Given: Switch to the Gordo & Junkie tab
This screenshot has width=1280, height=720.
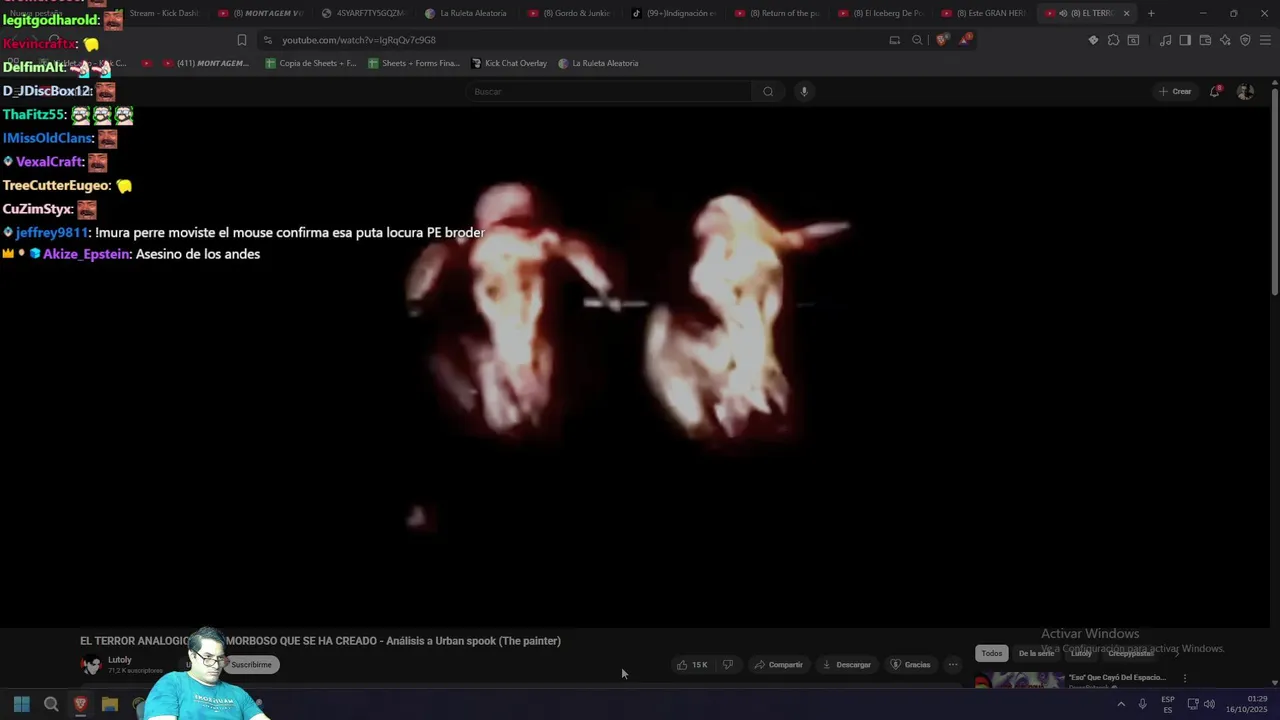Looking at the screenshot, I should (570, 13).
